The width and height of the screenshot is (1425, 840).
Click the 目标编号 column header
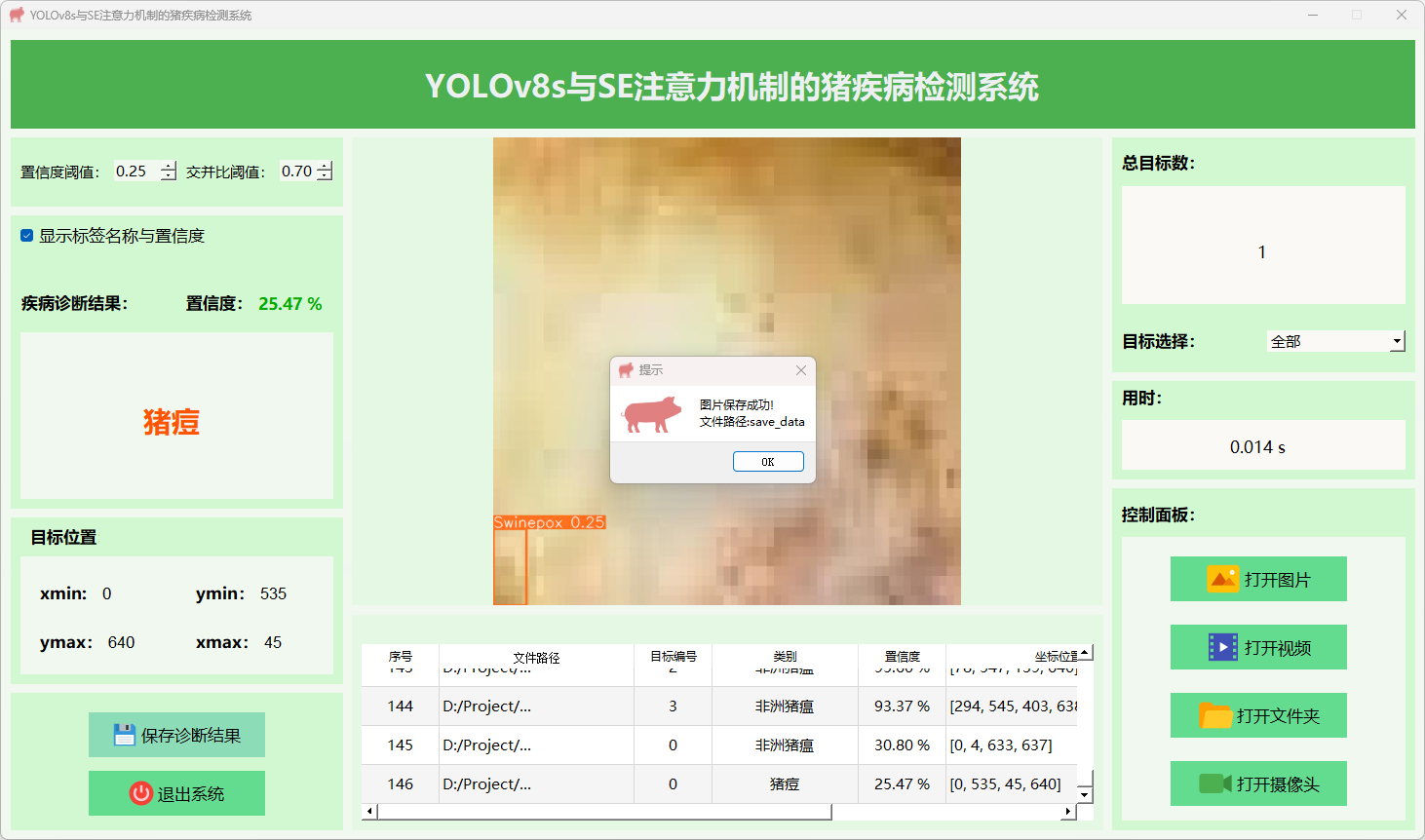click(x=673, y=656)
